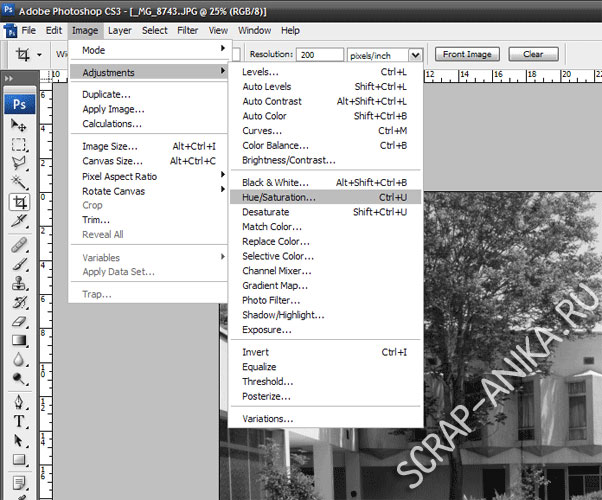Select the Pen tool
This screenshot has width=602, height=500.
(x=19, y=403)
